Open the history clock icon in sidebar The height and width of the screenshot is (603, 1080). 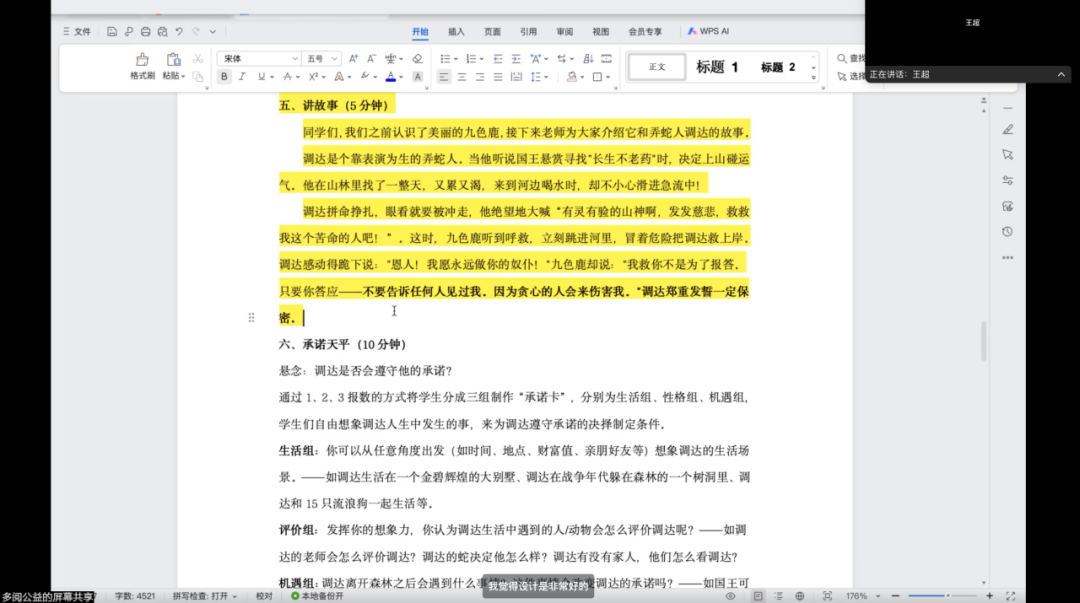click(1008, 232)
